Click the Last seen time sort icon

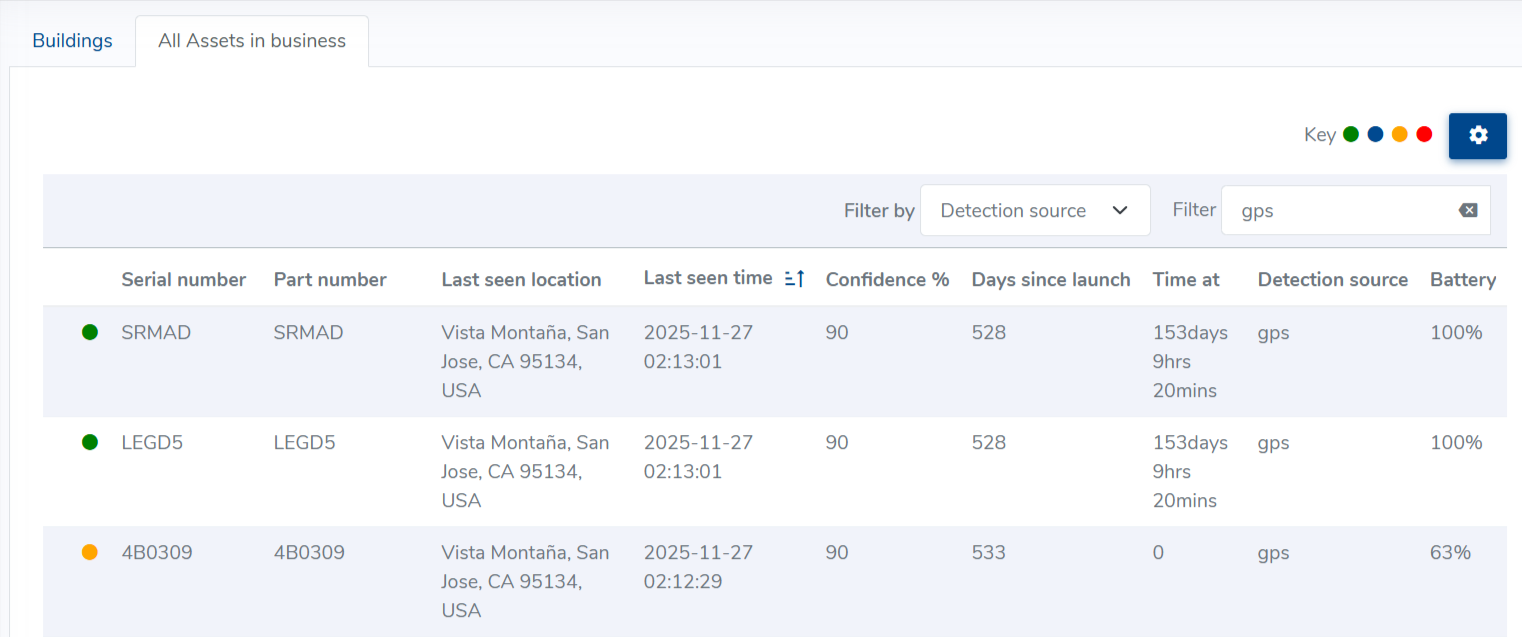pos(795,279)
